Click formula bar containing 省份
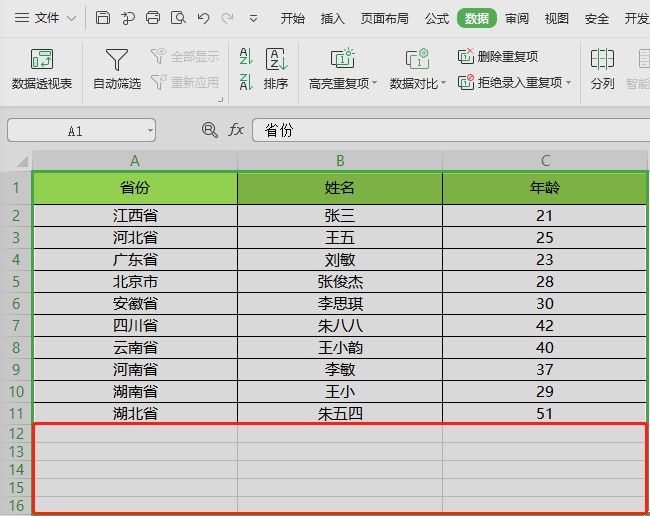The image size is (650, 516). pyautogui.click(x=451, y=130)
